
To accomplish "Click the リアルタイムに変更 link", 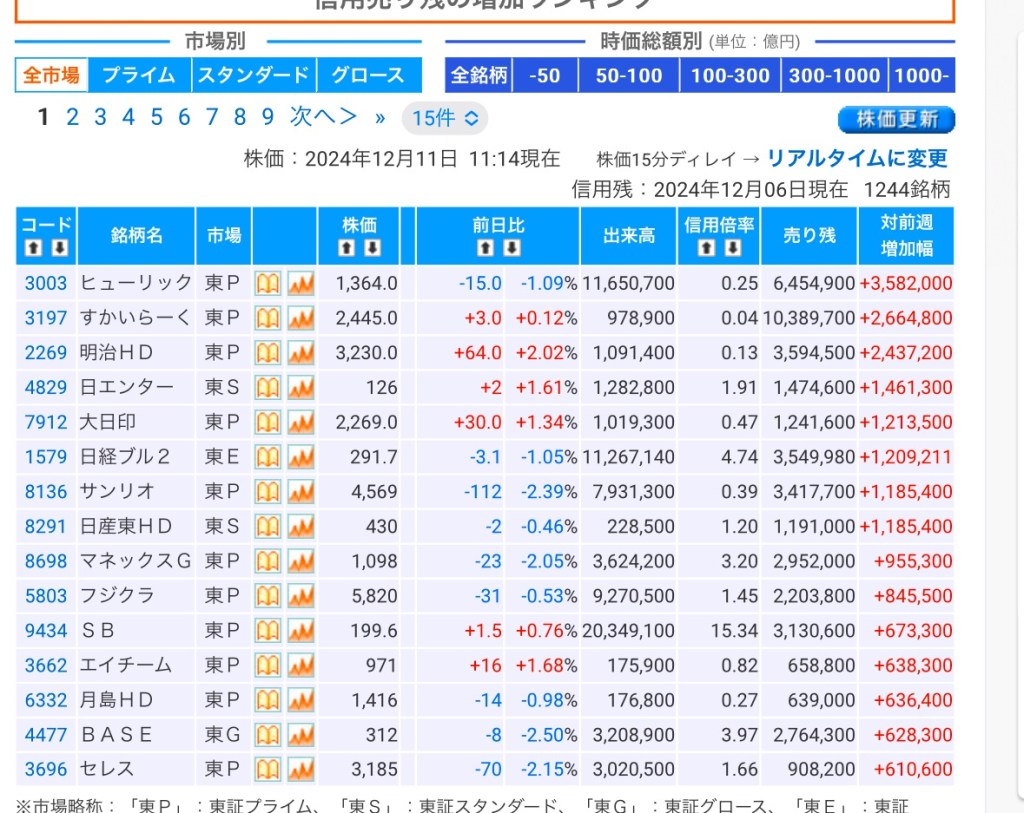I will (x=857, y=158).
